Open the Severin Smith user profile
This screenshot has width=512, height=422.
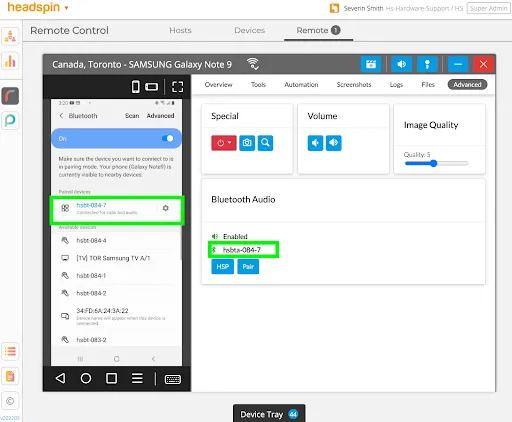pyautogui.click(x=363, y=8)
